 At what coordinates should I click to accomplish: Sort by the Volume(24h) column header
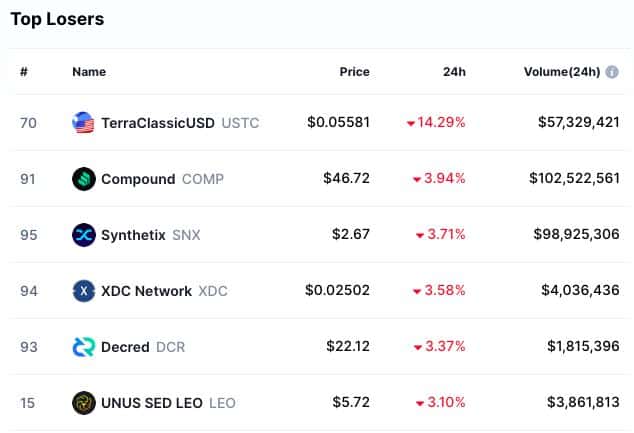pyautogui.click(x=562, y=72)
